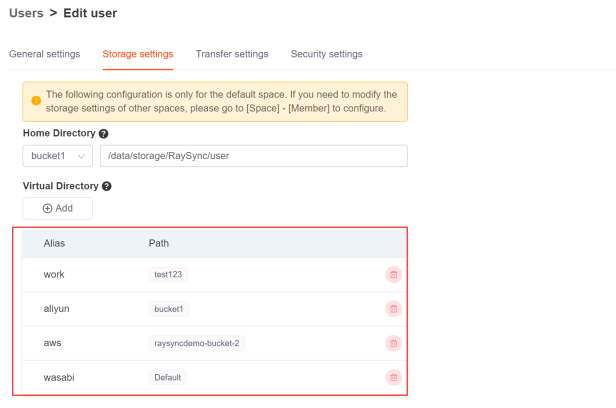616x408 pixels.
Task: Click the test123 path tag
Action: (168, 274)
